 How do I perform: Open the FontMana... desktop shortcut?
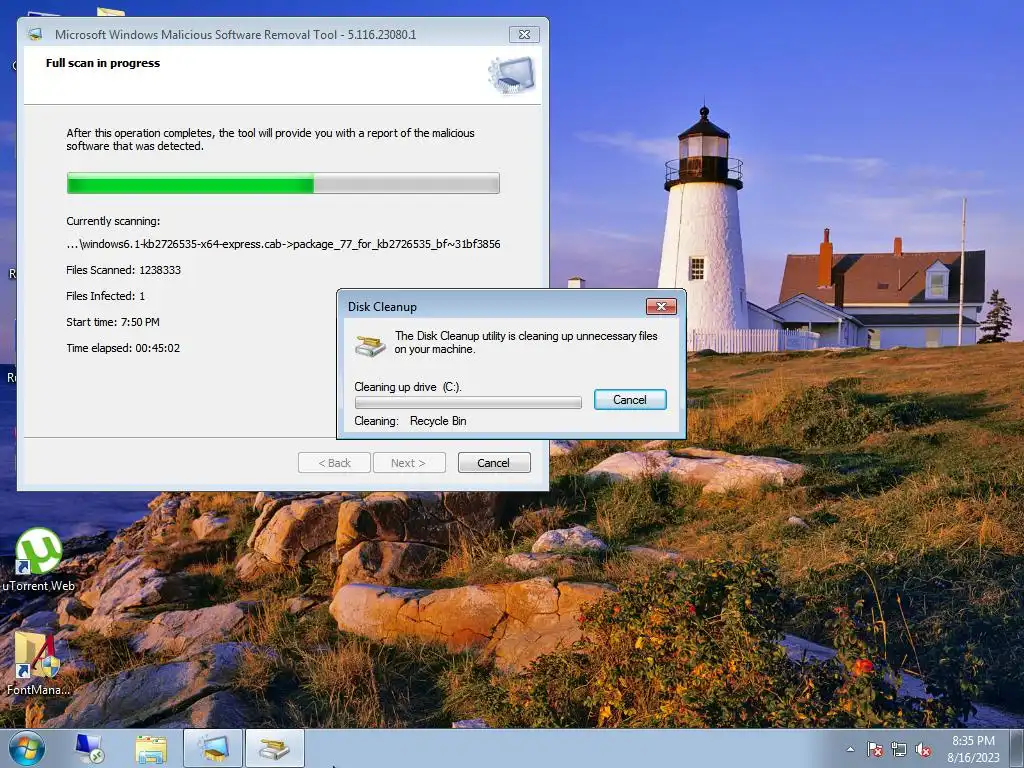(38, 664)
